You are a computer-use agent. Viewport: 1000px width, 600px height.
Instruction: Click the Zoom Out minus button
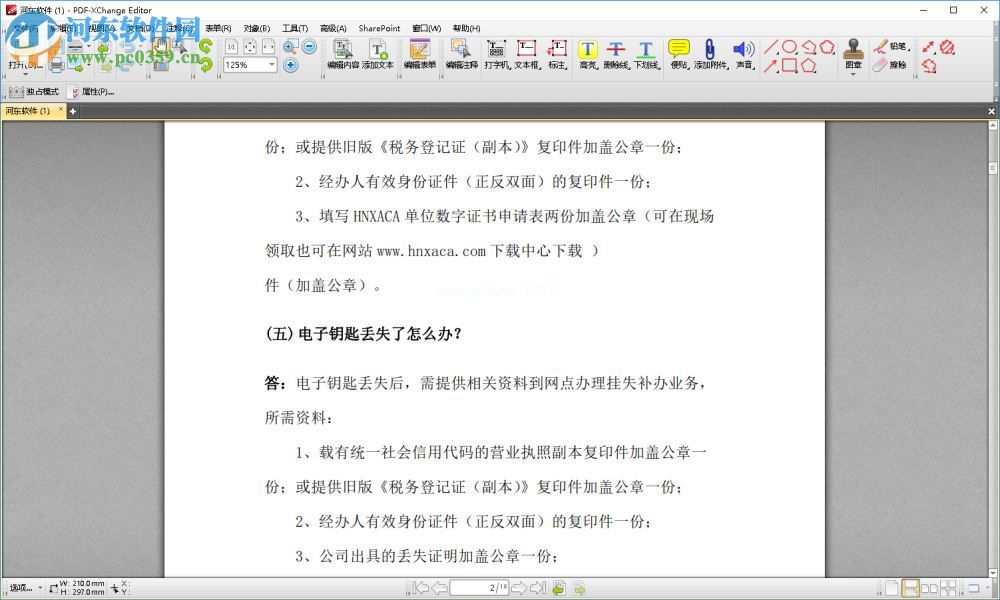click(x=309, y=47)
